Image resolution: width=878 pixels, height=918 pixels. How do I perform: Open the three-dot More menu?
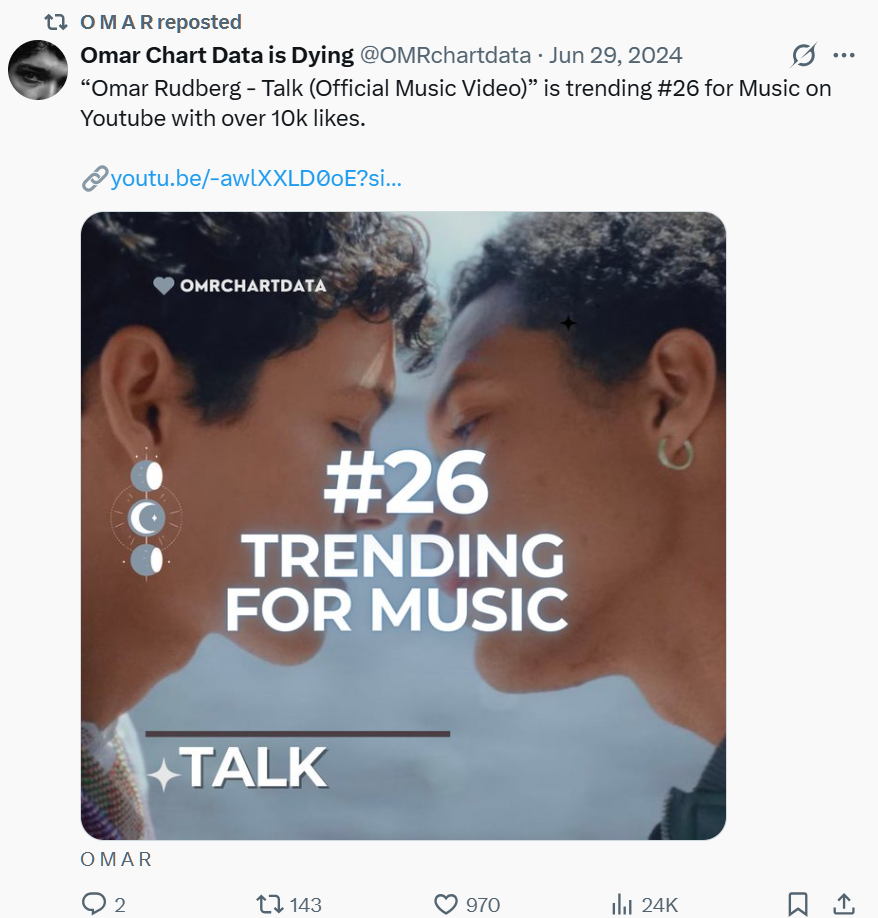coord(844,55)
